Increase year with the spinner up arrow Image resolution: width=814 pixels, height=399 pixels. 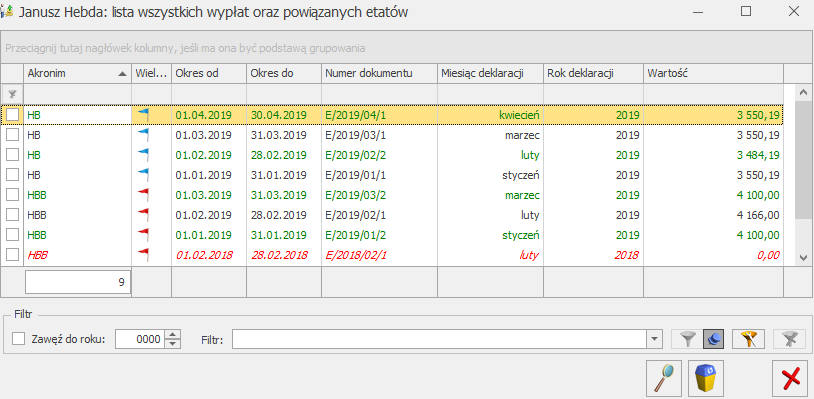tap(173, 335)
